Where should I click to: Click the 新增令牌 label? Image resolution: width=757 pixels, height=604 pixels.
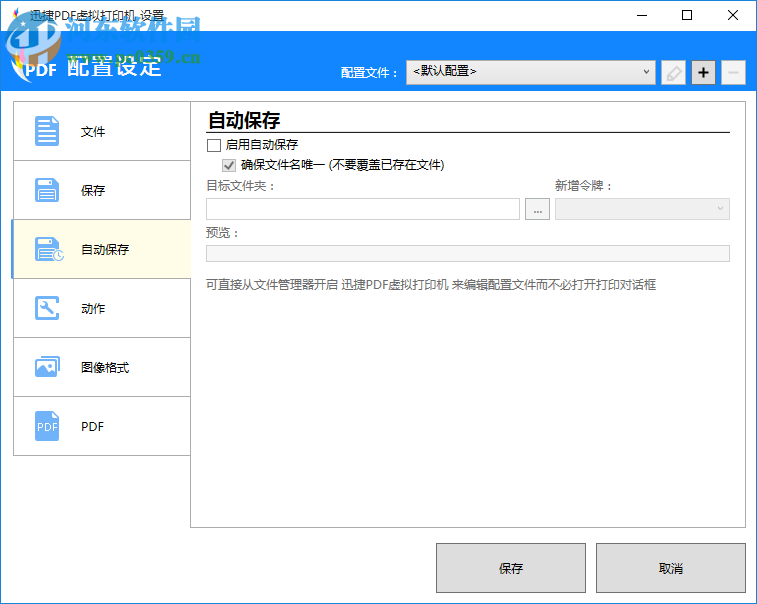point(583,186)
